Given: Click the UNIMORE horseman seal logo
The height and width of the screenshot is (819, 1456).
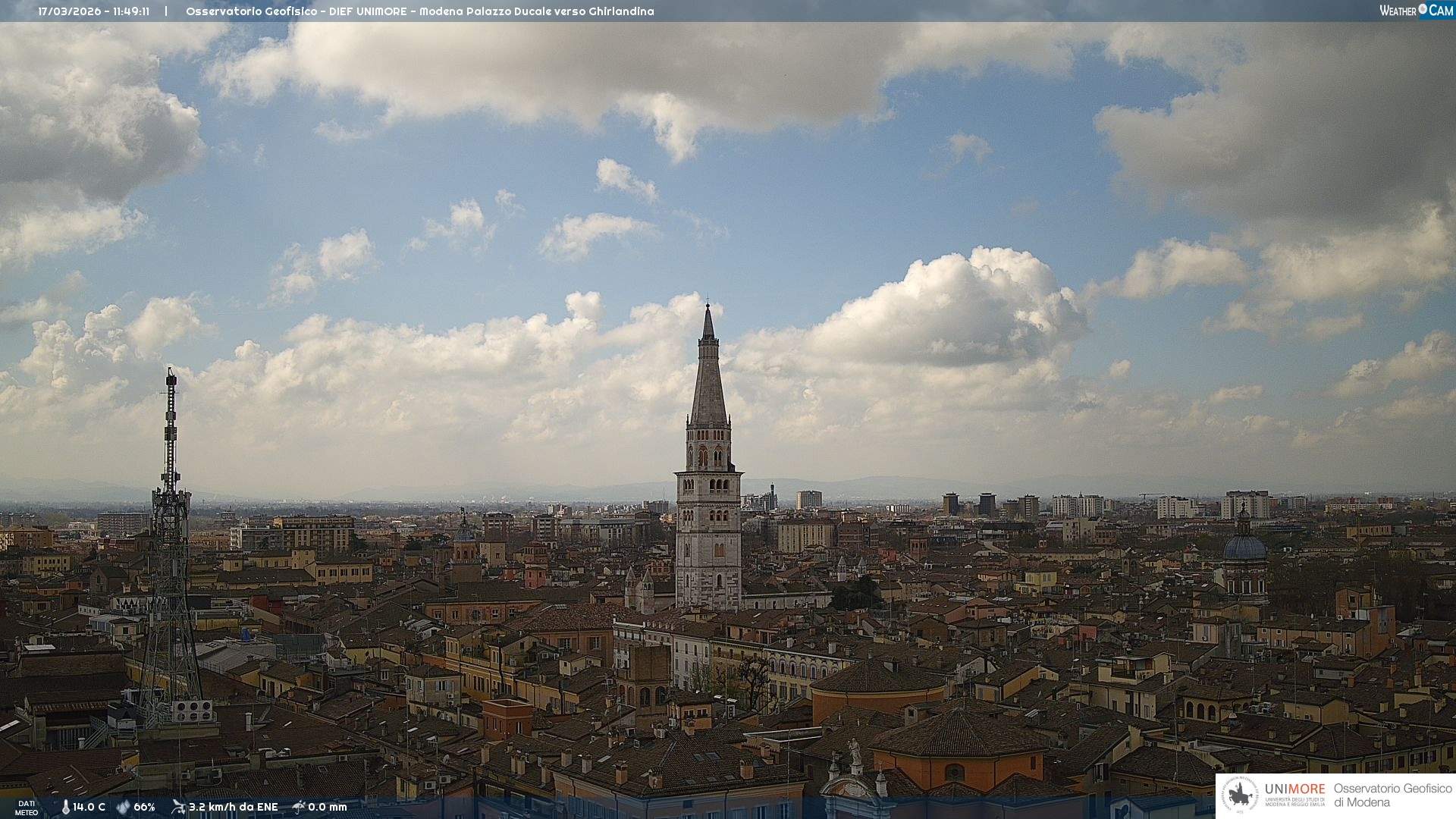Looking at the screenshot, I should click(x=1241, y=795).
